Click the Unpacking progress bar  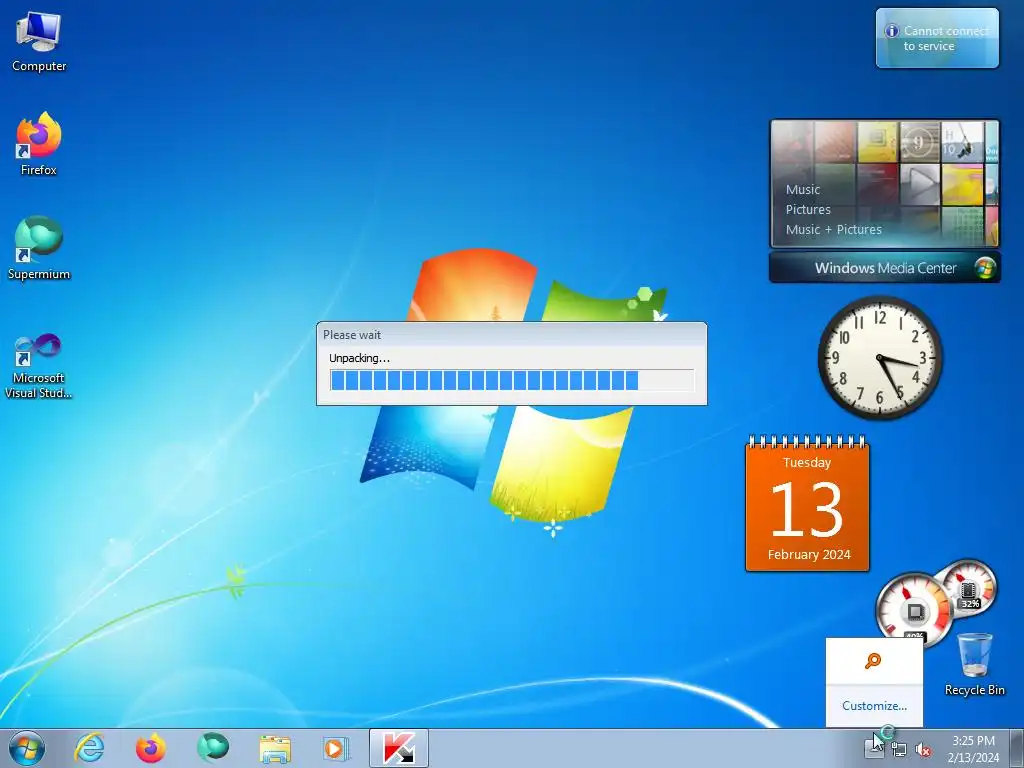(x=511, y=380)
